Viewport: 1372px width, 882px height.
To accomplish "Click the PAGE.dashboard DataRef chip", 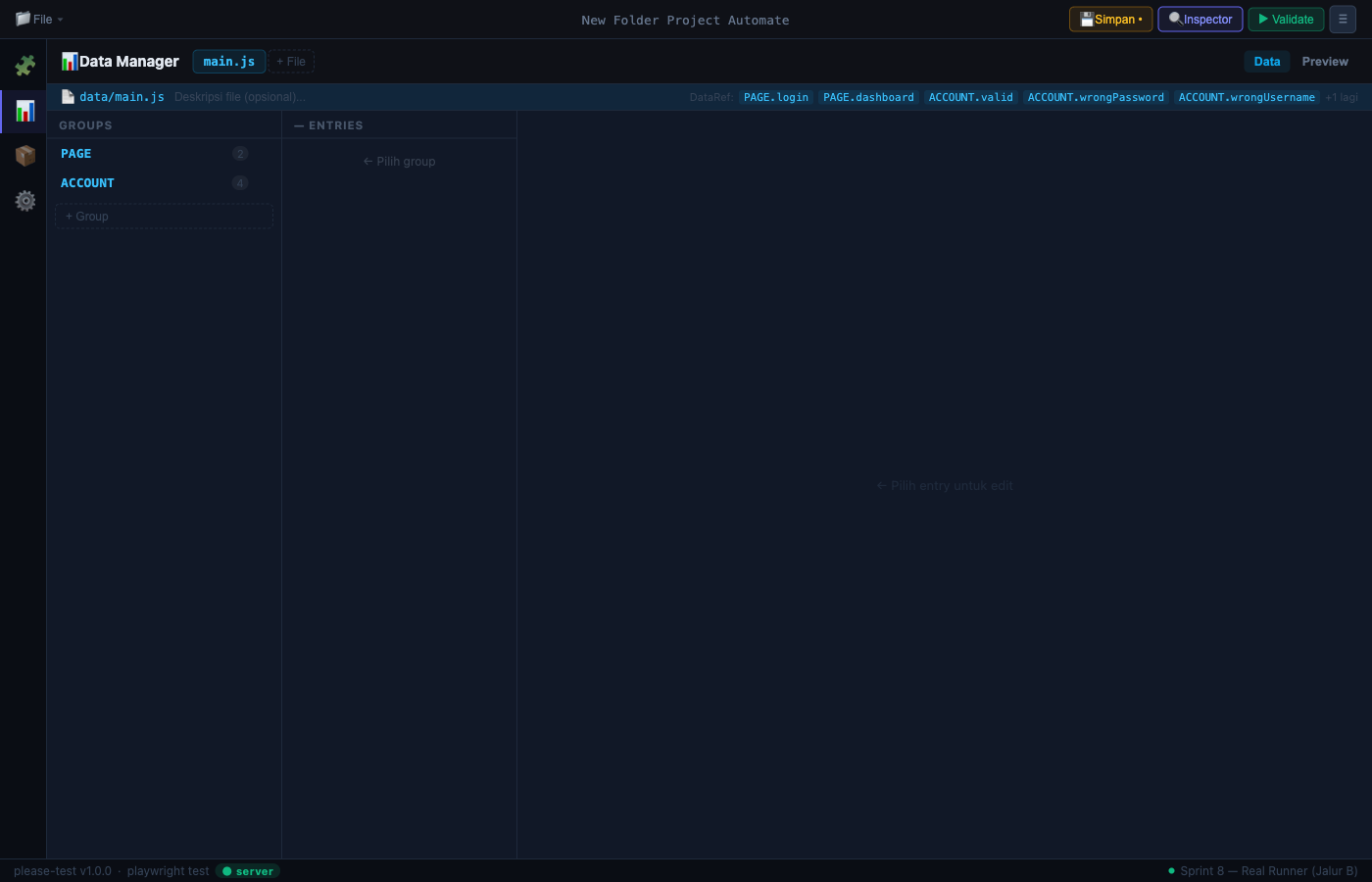I will pyautogui.click(x=868, y=97).
